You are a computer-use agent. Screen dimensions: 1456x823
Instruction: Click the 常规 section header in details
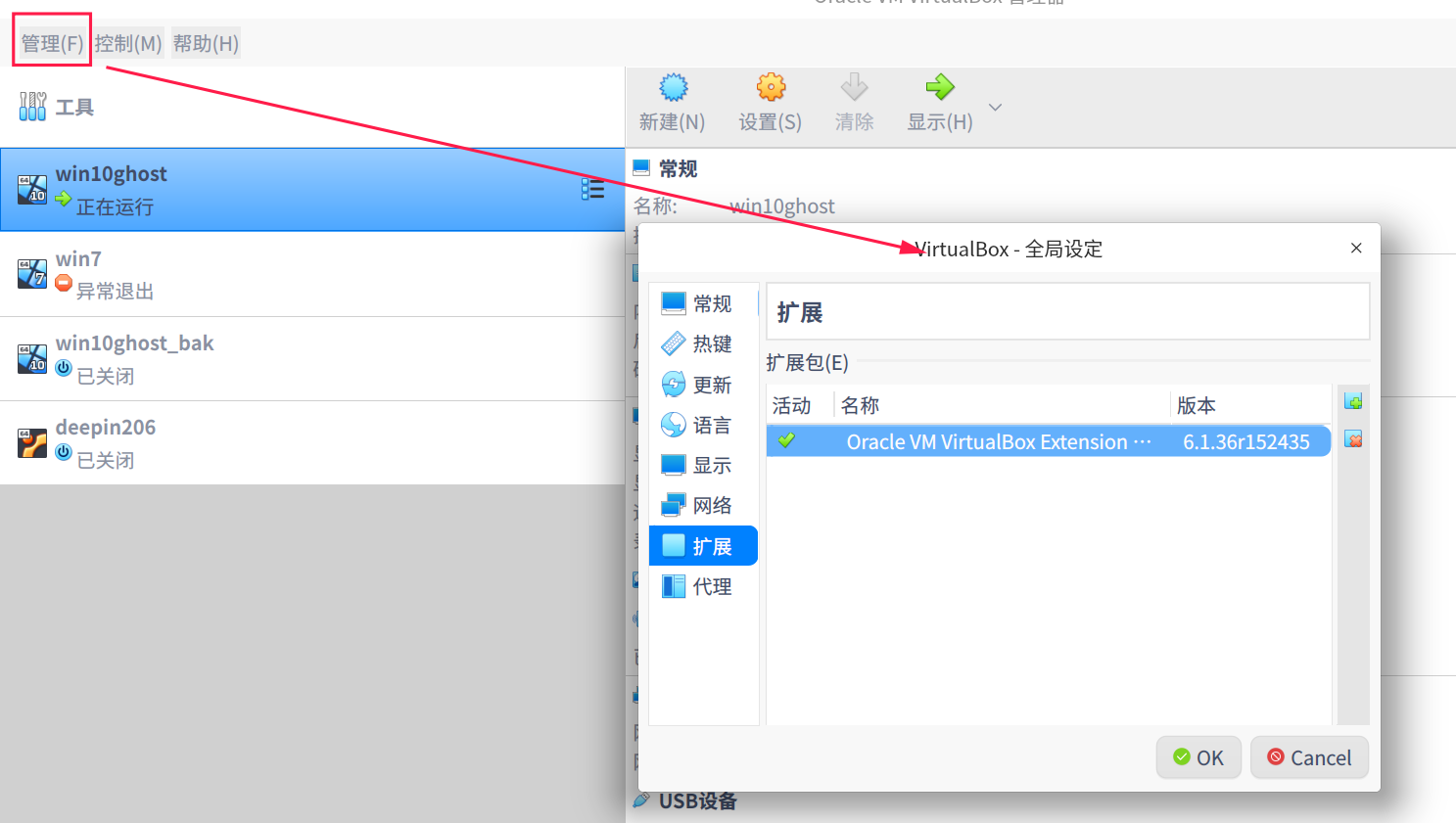point(678,168)
